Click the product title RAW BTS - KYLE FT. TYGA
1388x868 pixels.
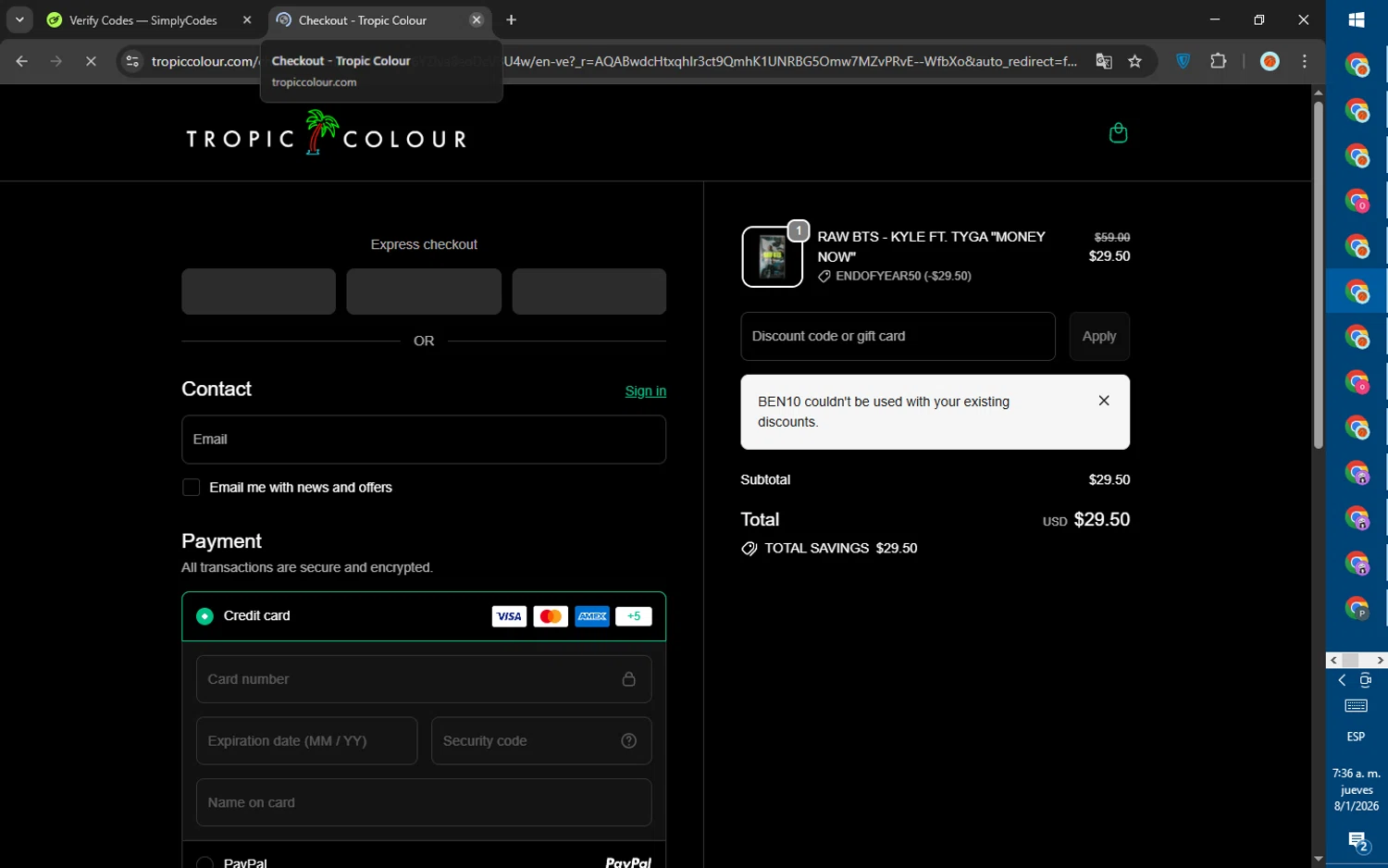(x=932, y=246)
